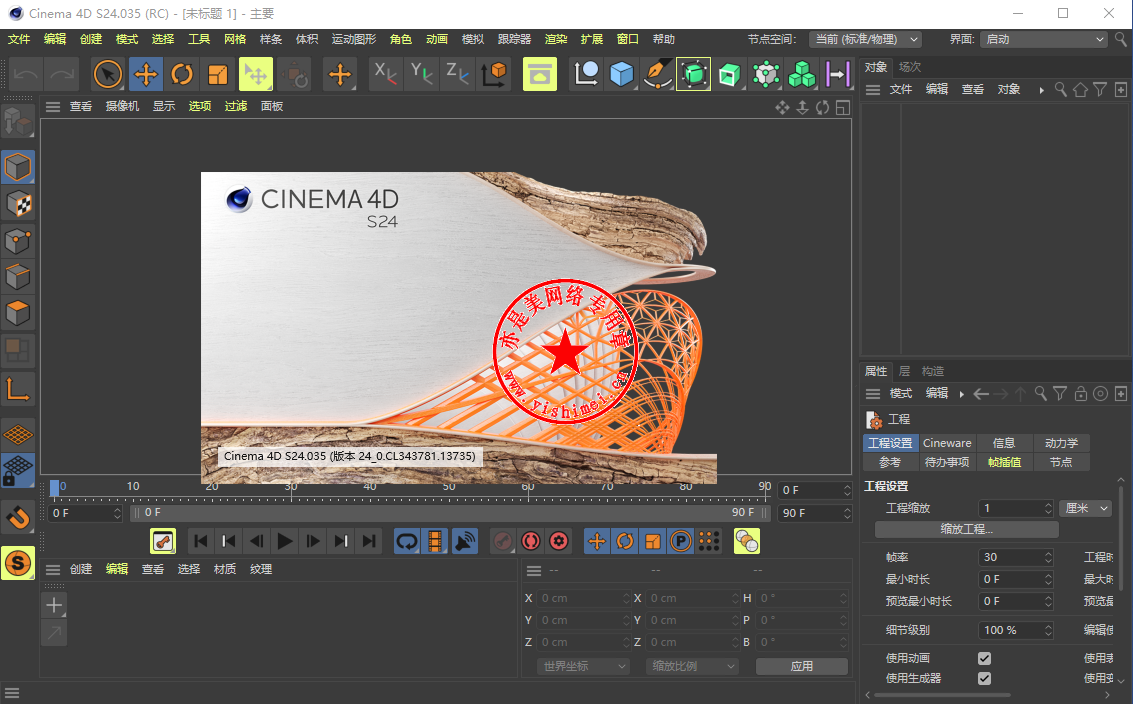
Task: Toggle sound playback speaker icon
Action: click(465, 541)
